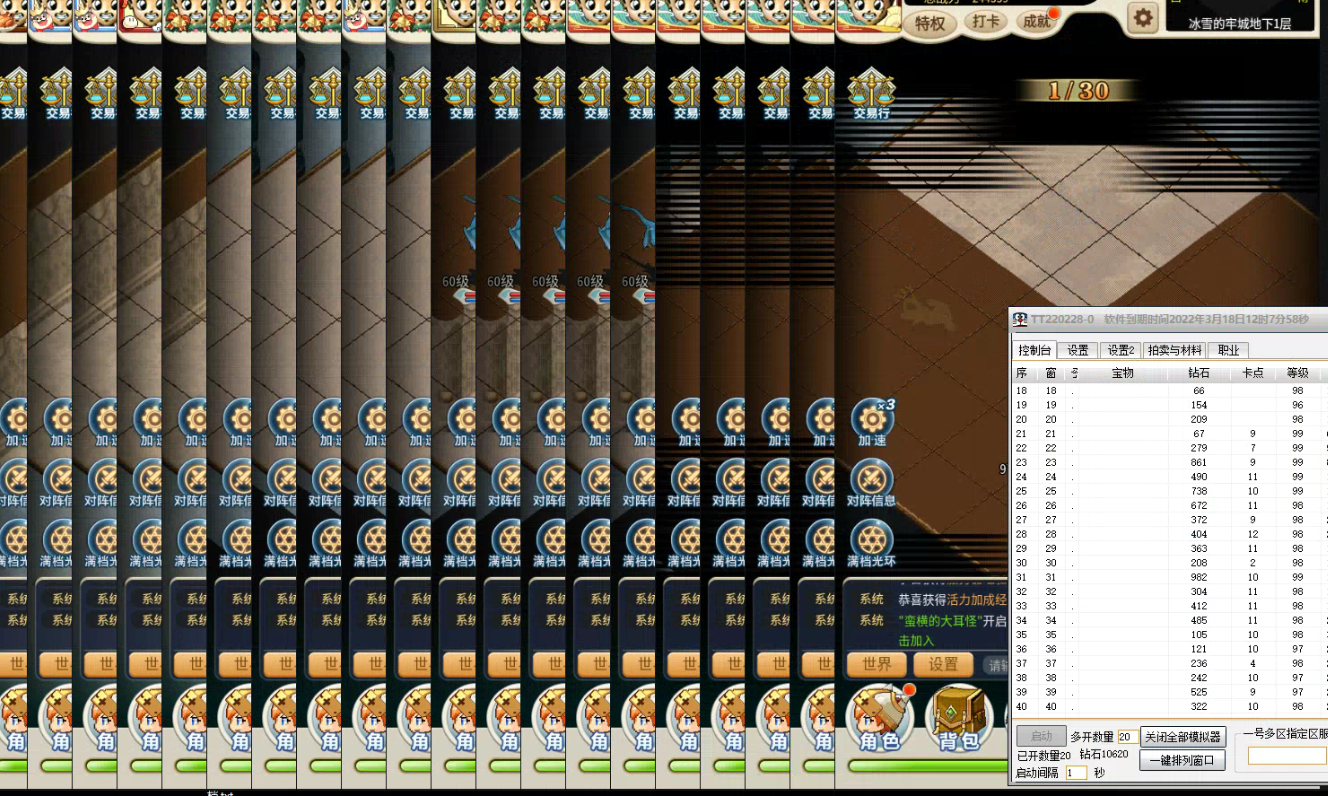Select table row with diamond value 672
This screenshot has width=1328, height=796.
1170,505
